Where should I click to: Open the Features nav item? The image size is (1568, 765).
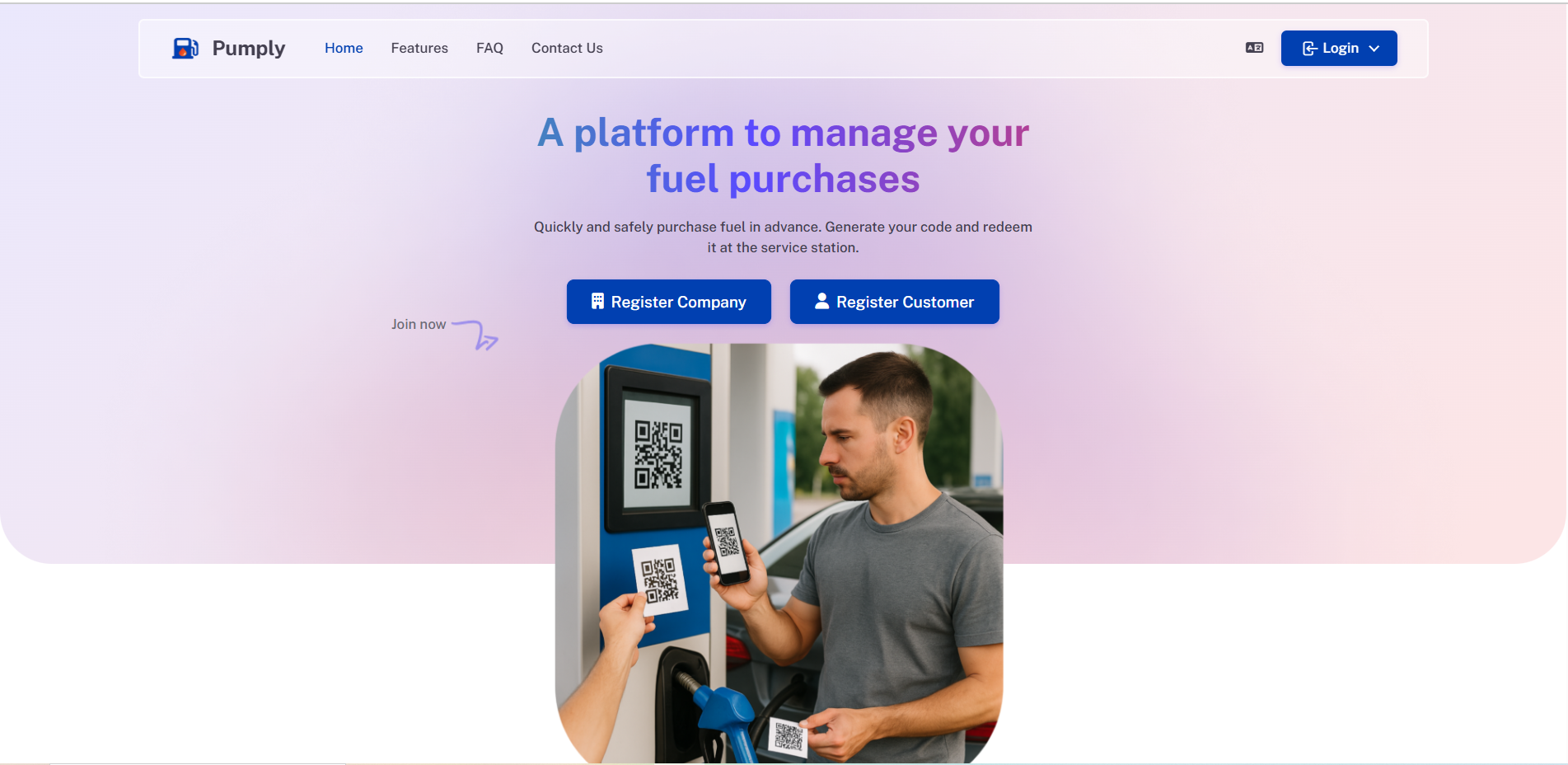pyautogui.click(x=419, y=48)
